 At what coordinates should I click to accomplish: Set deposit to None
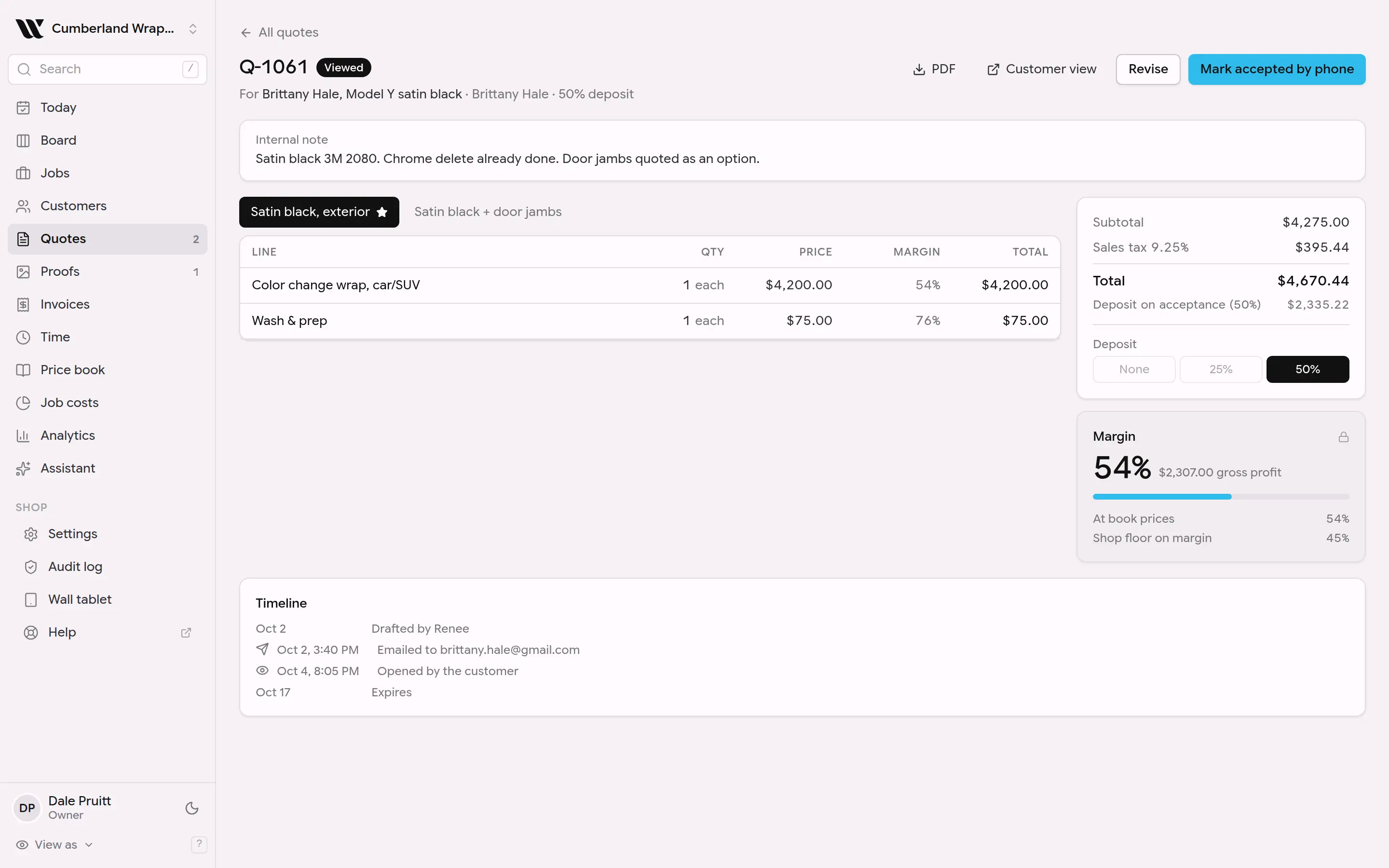[x=1133, y=369]
